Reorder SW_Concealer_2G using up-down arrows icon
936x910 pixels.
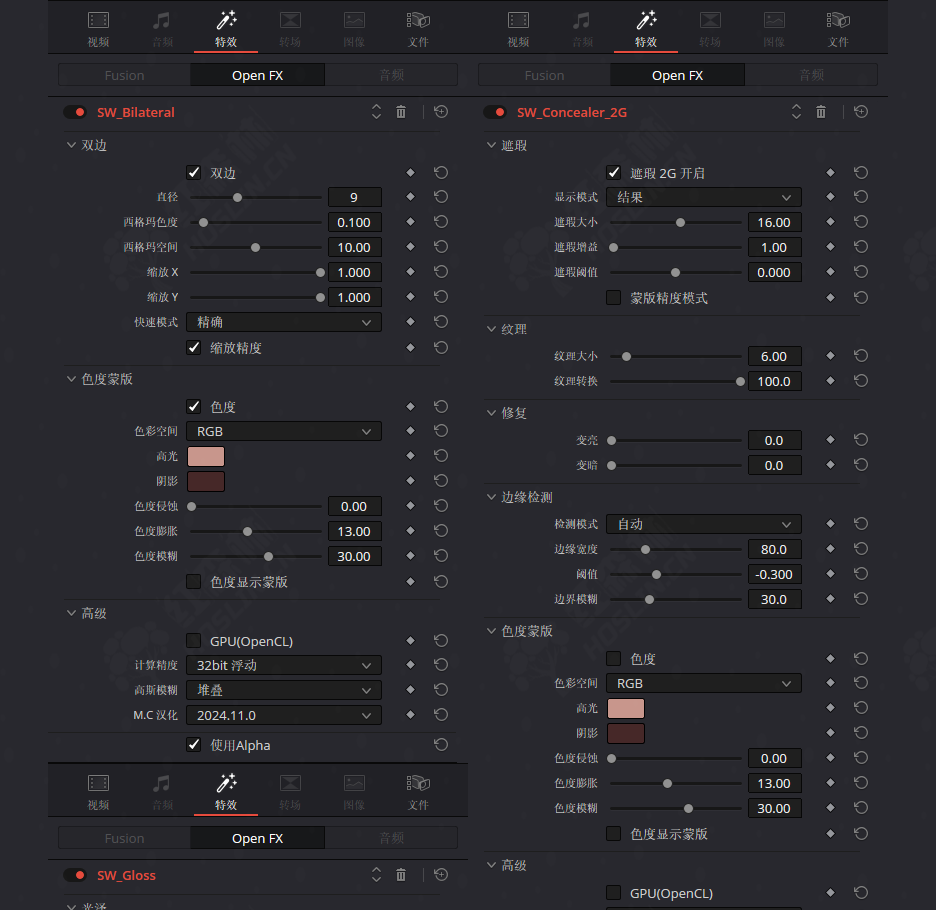tap(796, 112)
